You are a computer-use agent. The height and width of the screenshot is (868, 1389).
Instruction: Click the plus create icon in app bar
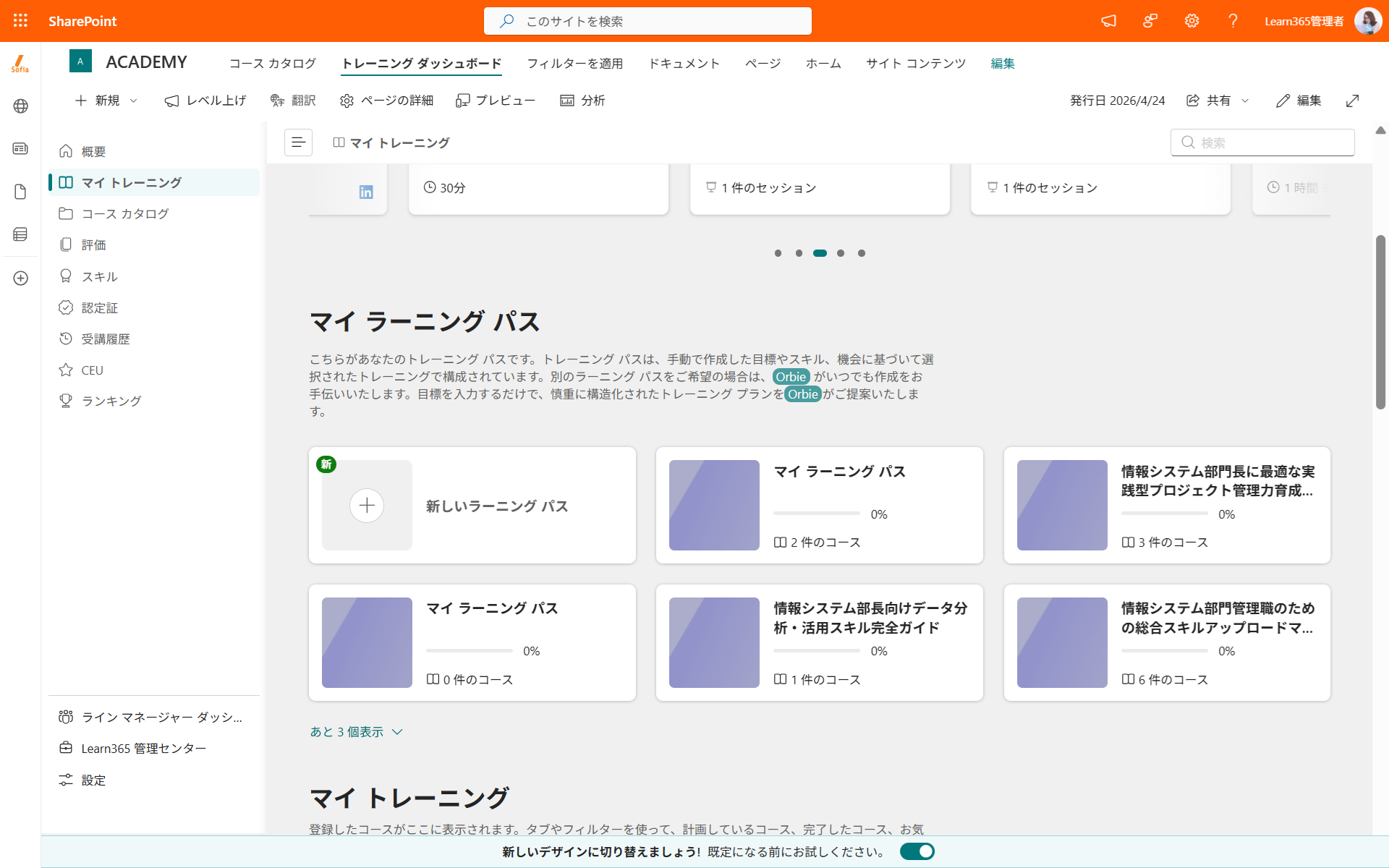20,278
